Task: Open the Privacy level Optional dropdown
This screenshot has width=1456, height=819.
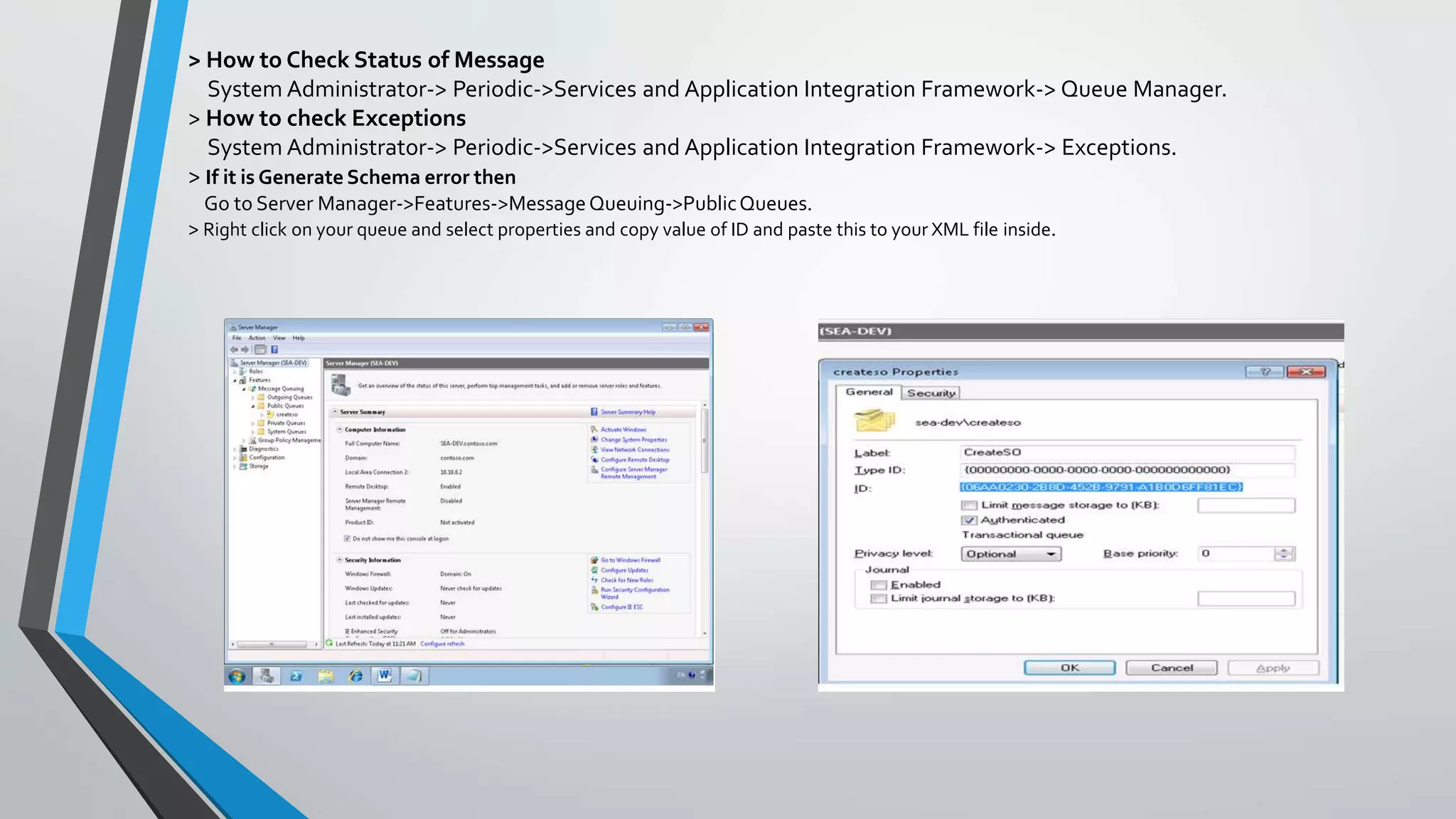Action: (x=1011, y=554)
